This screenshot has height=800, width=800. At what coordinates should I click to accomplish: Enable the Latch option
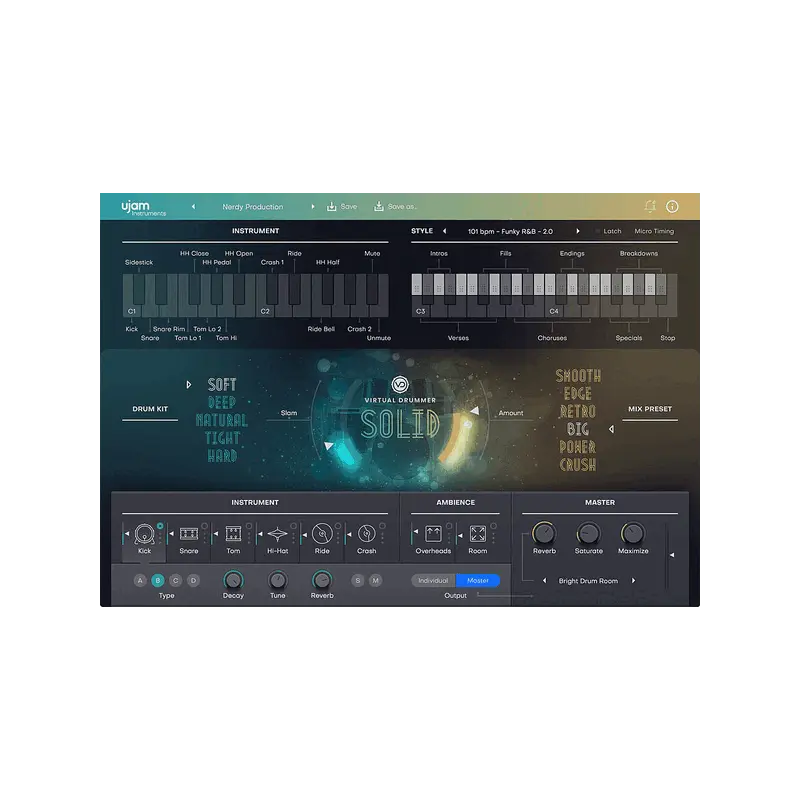point(608,231)
